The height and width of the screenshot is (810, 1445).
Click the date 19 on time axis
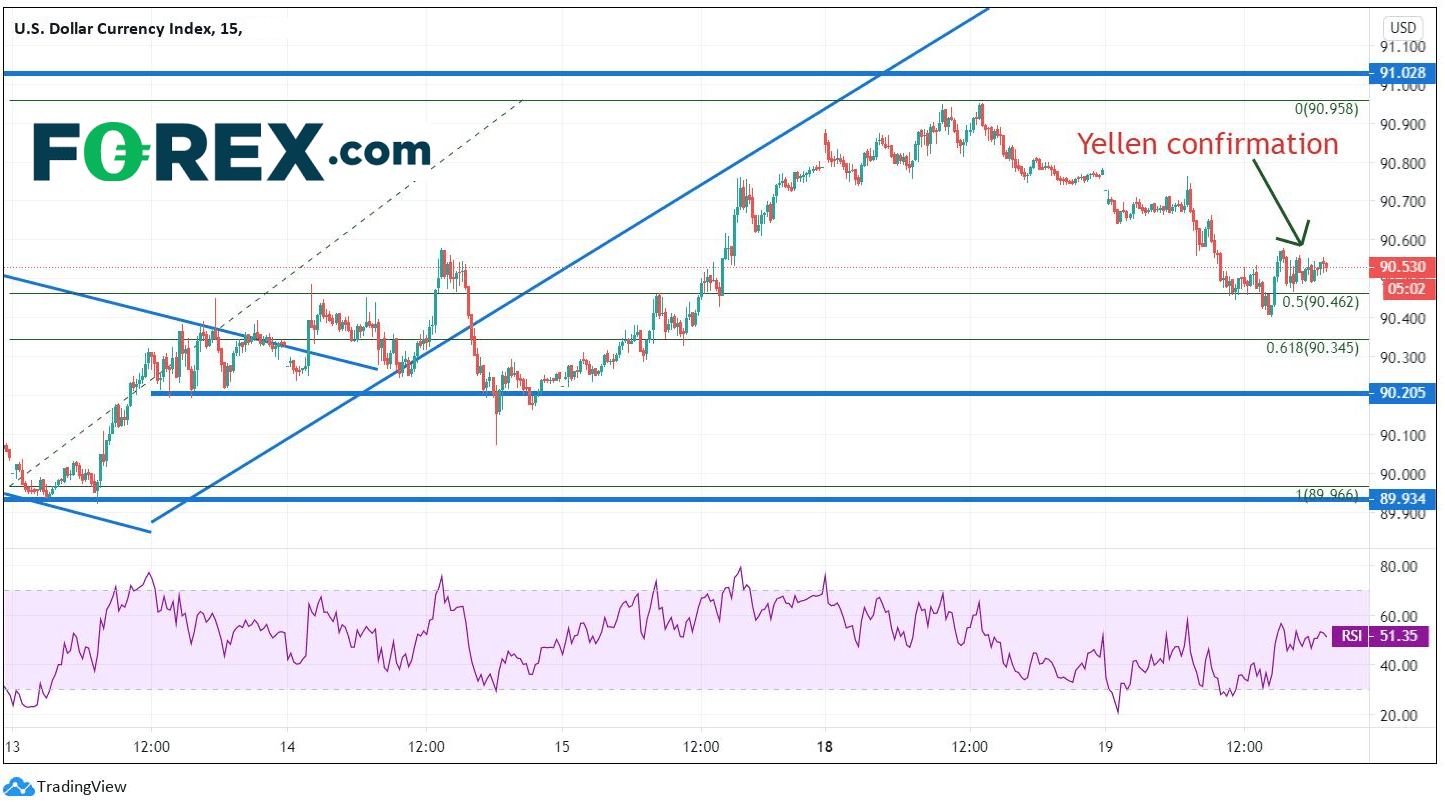(1105, 747)
